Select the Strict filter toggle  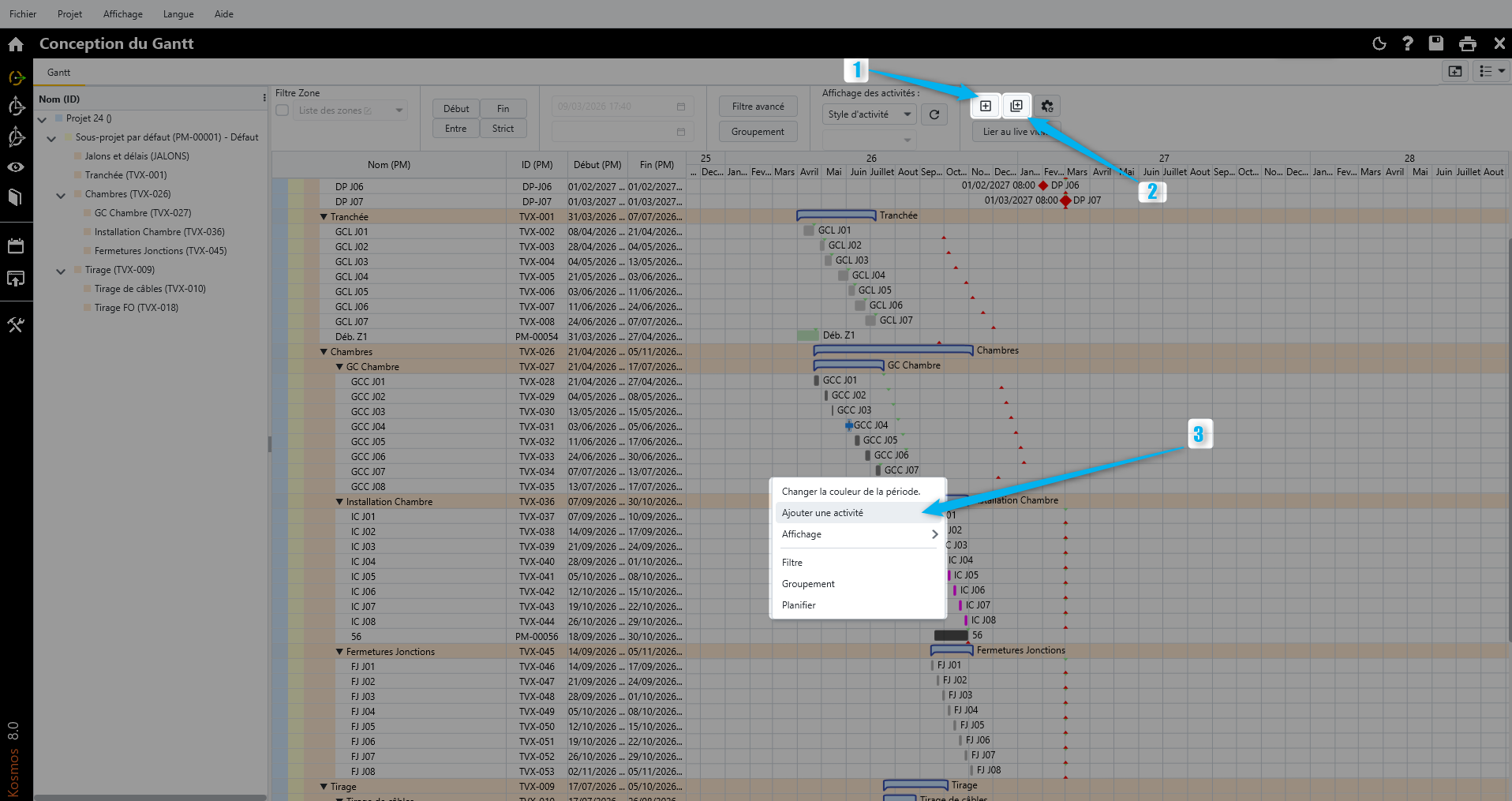(503, 129)
